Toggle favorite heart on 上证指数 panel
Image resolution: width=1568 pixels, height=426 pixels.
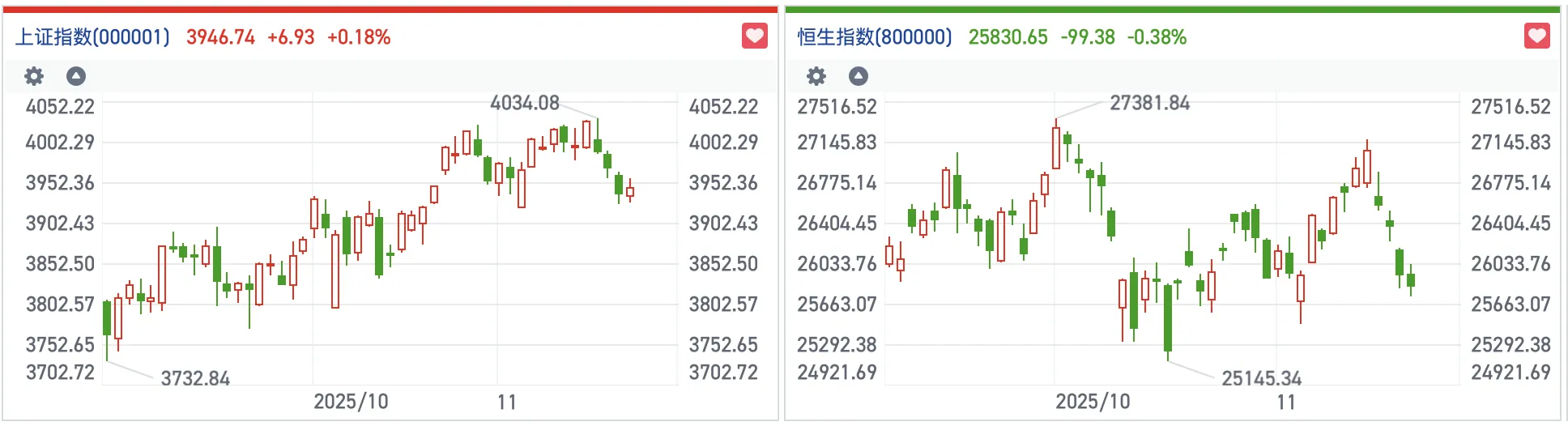coord(754,36)
